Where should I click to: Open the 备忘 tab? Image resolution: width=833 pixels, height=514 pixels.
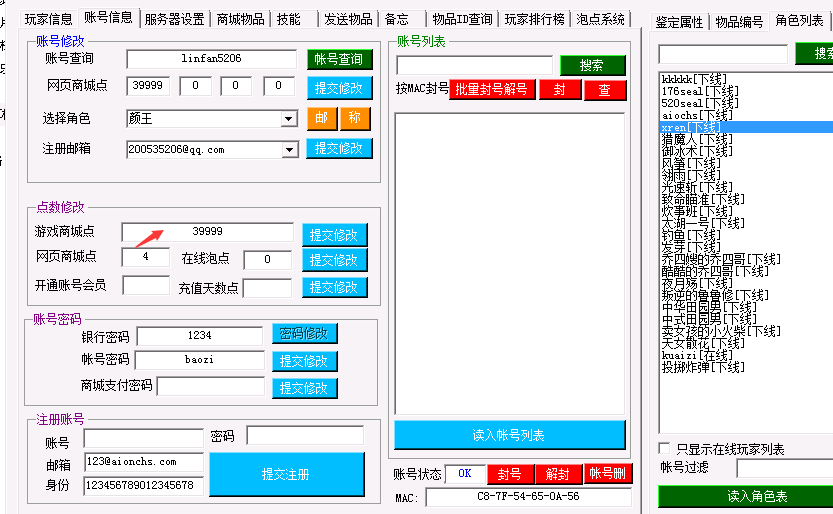397,19
